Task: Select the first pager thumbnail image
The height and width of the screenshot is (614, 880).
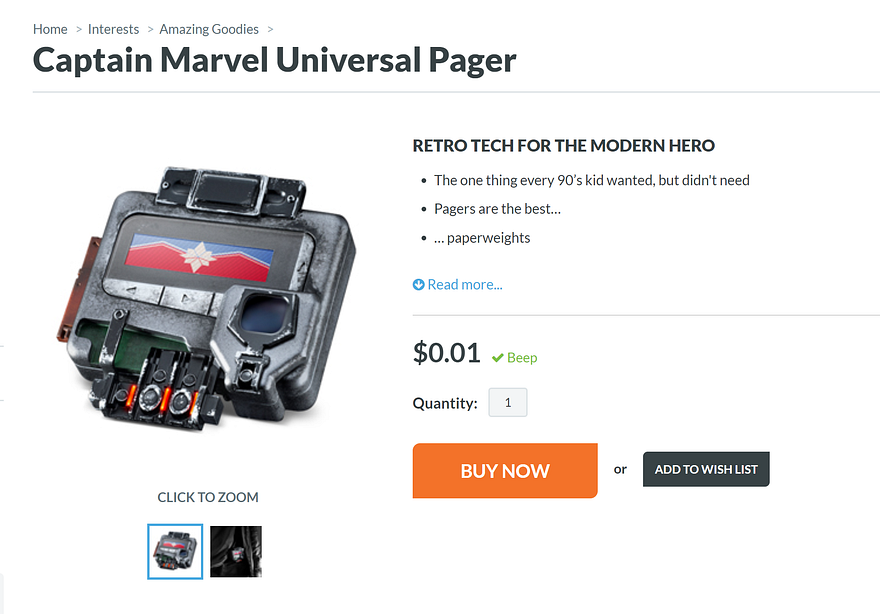Action: pyautogui.click(x=175, y=551)
